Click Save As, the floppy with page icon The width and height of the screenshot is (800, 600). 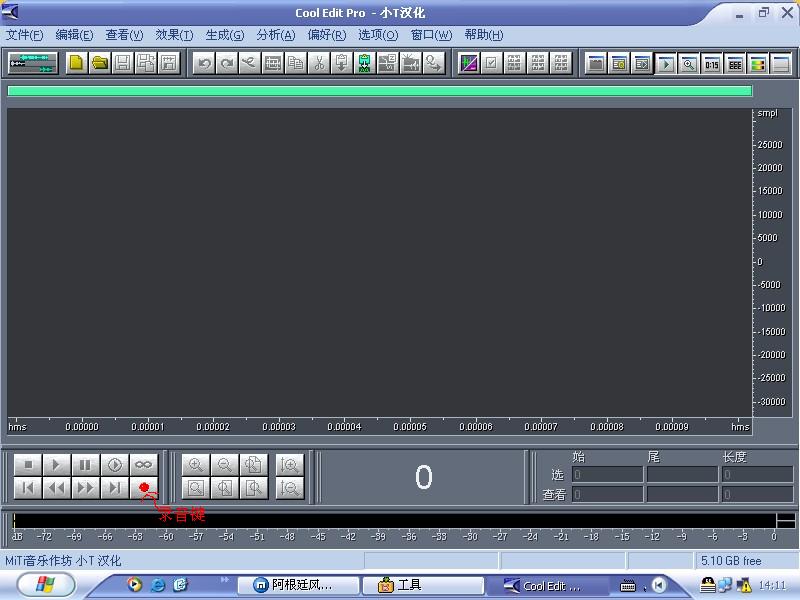[x=146, y=63]
